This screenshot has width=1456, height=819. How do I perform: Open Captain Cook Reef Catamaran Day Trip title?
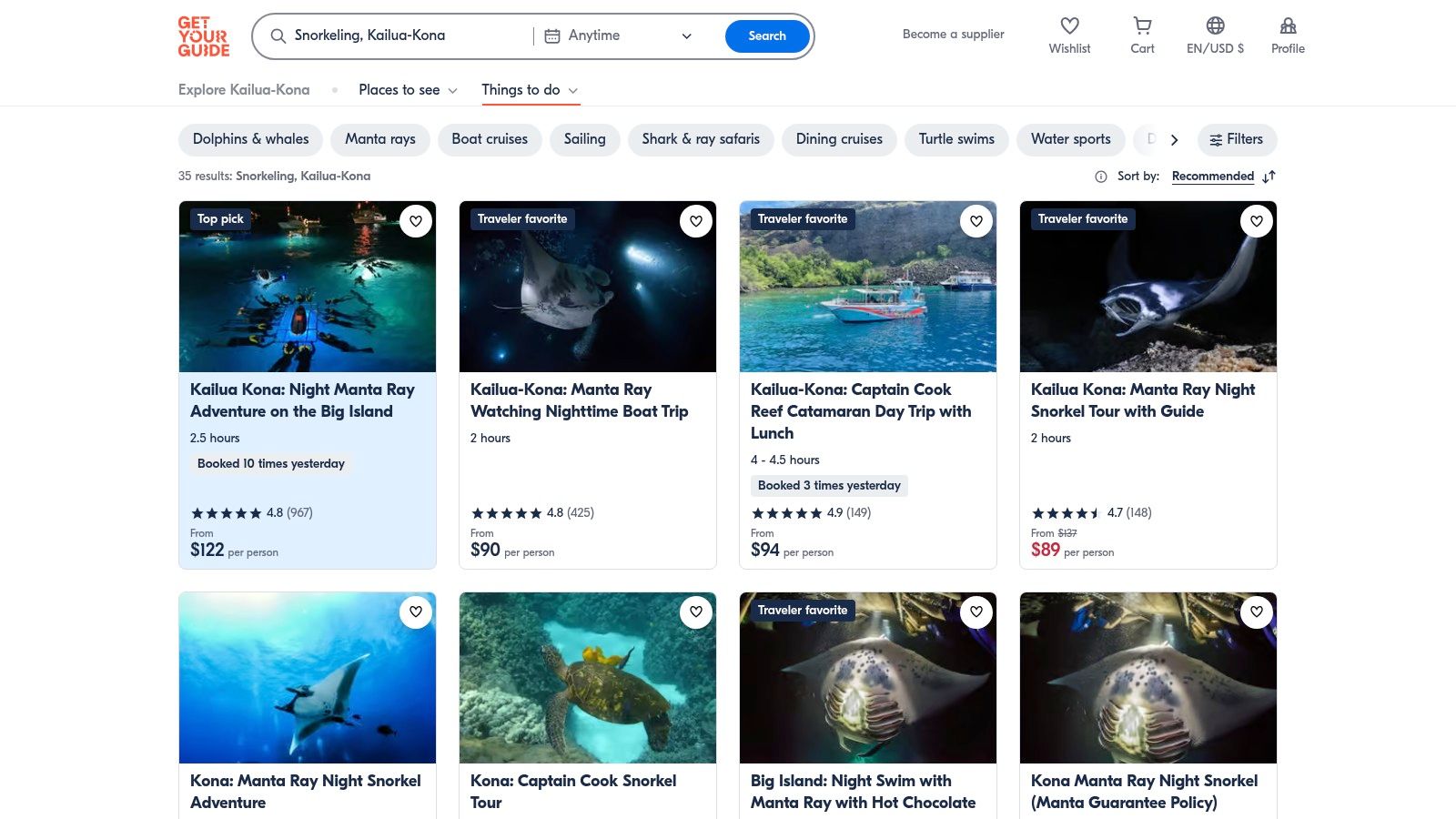861,411
